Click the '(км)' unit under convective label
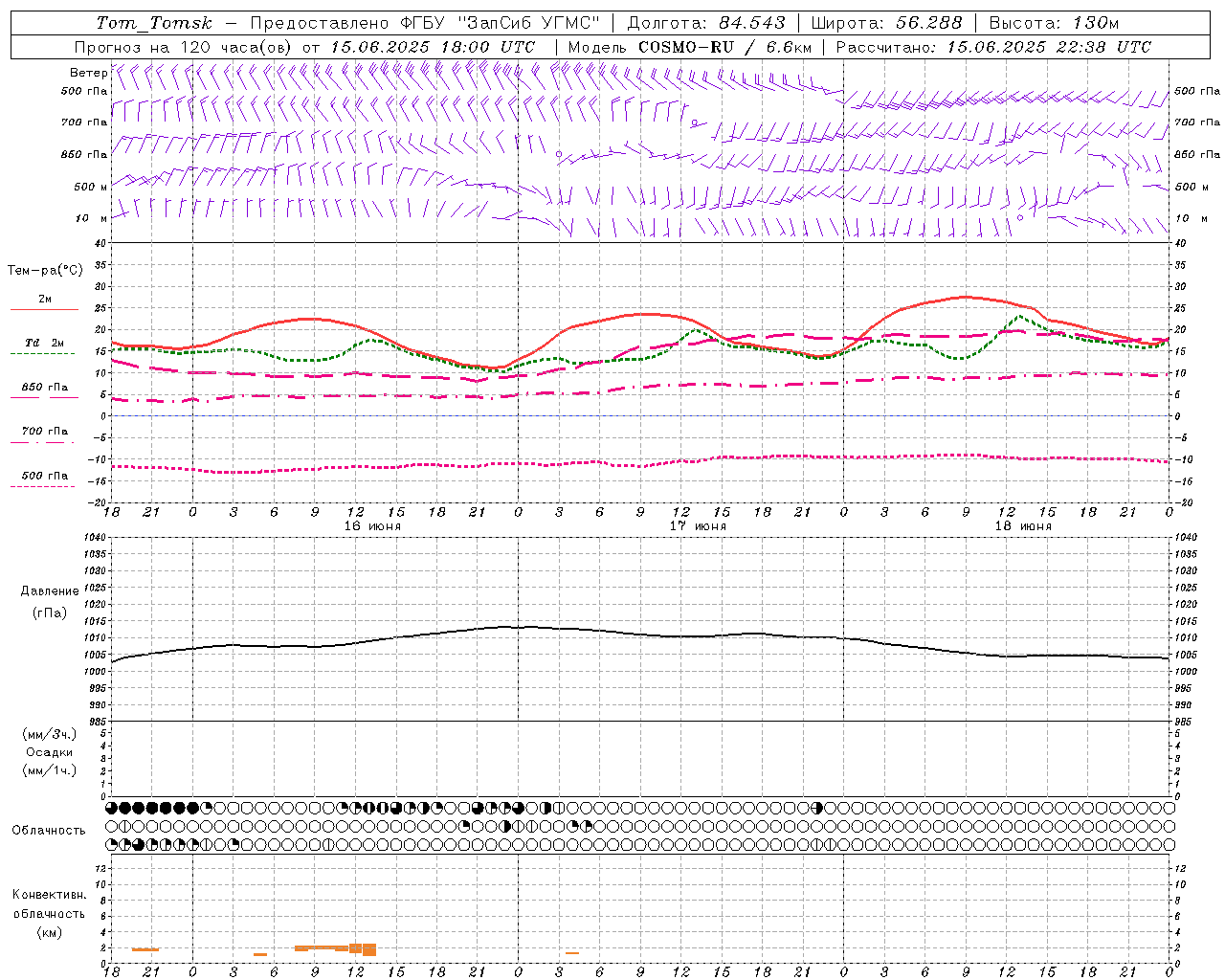The image size is (1225, 980). (50, 932)
